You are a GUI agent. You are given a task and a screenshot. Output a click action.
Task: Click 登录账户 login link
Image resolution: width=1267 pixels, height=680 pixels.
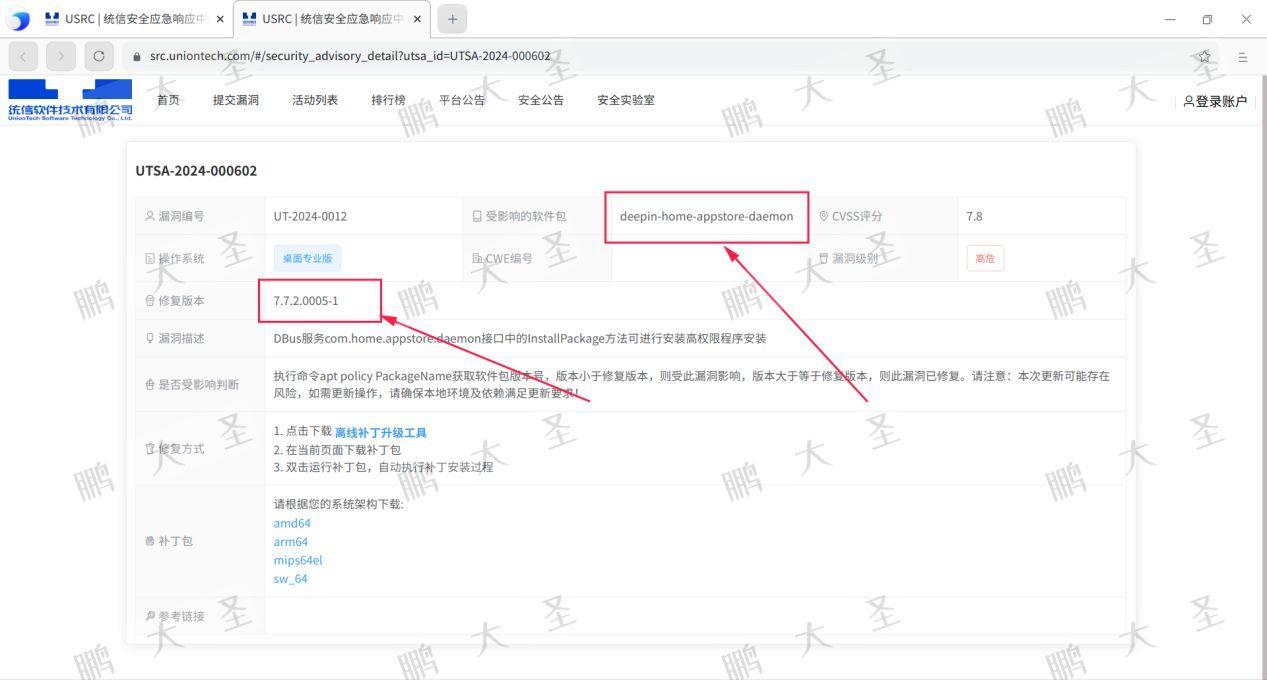click(1215, 101)
